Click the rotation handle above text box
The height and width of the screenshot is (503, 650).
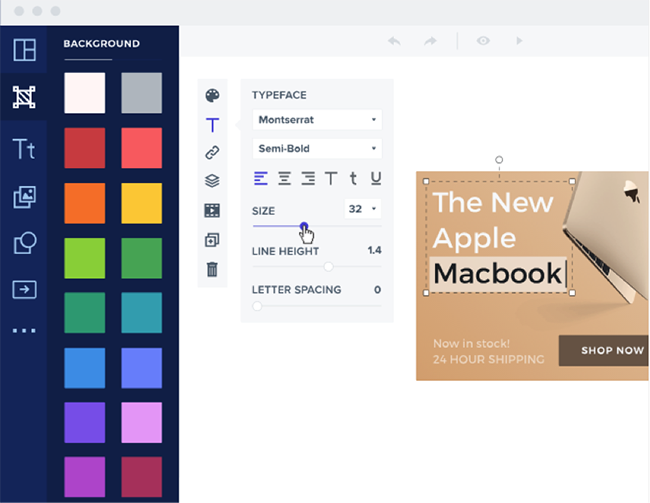pos(499,160)
